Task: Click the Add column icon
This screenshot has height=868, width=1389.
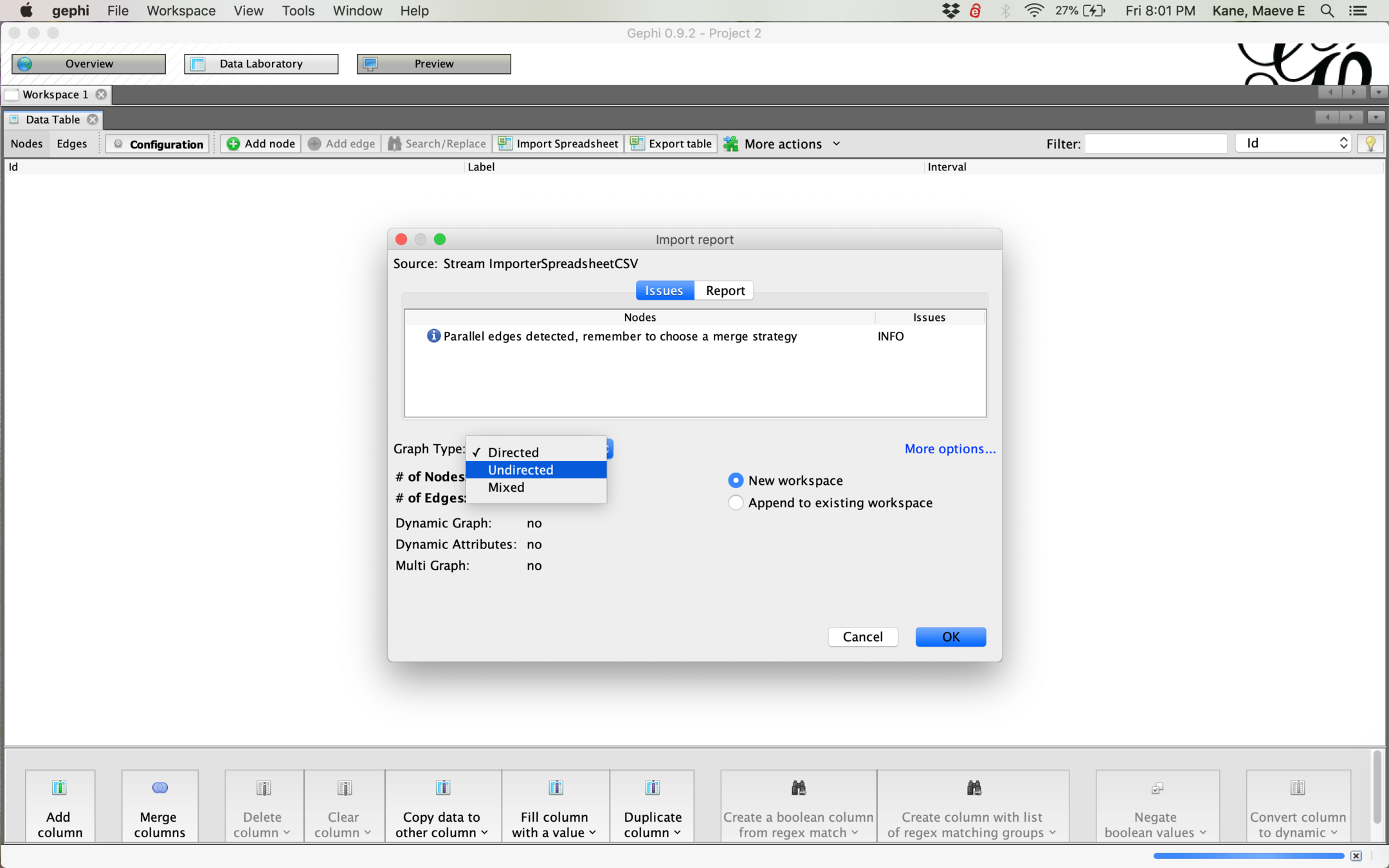Action: point(59,787)
